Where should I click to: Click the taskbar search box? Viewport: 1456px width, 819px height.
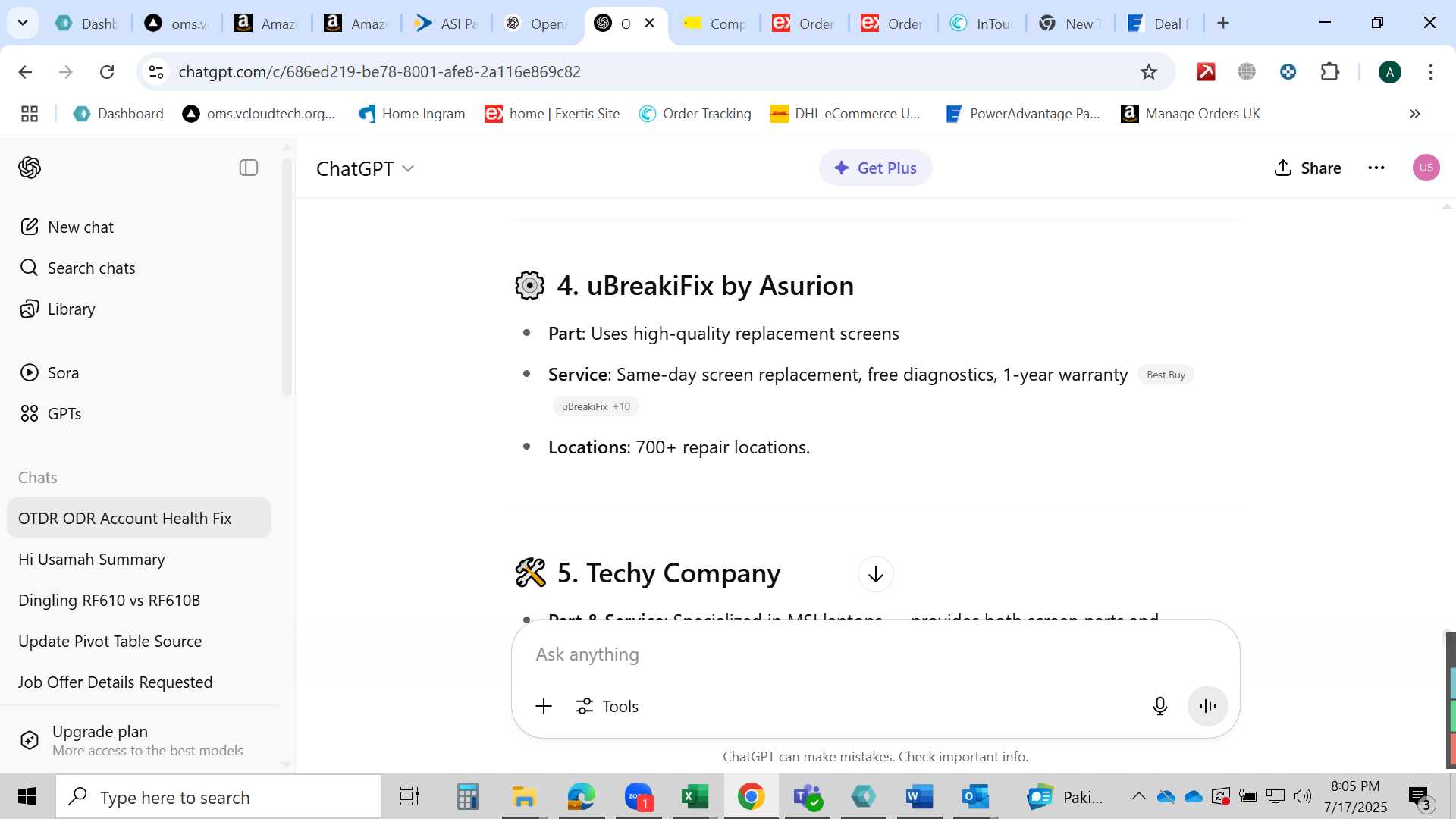click(x=218, y=797)
